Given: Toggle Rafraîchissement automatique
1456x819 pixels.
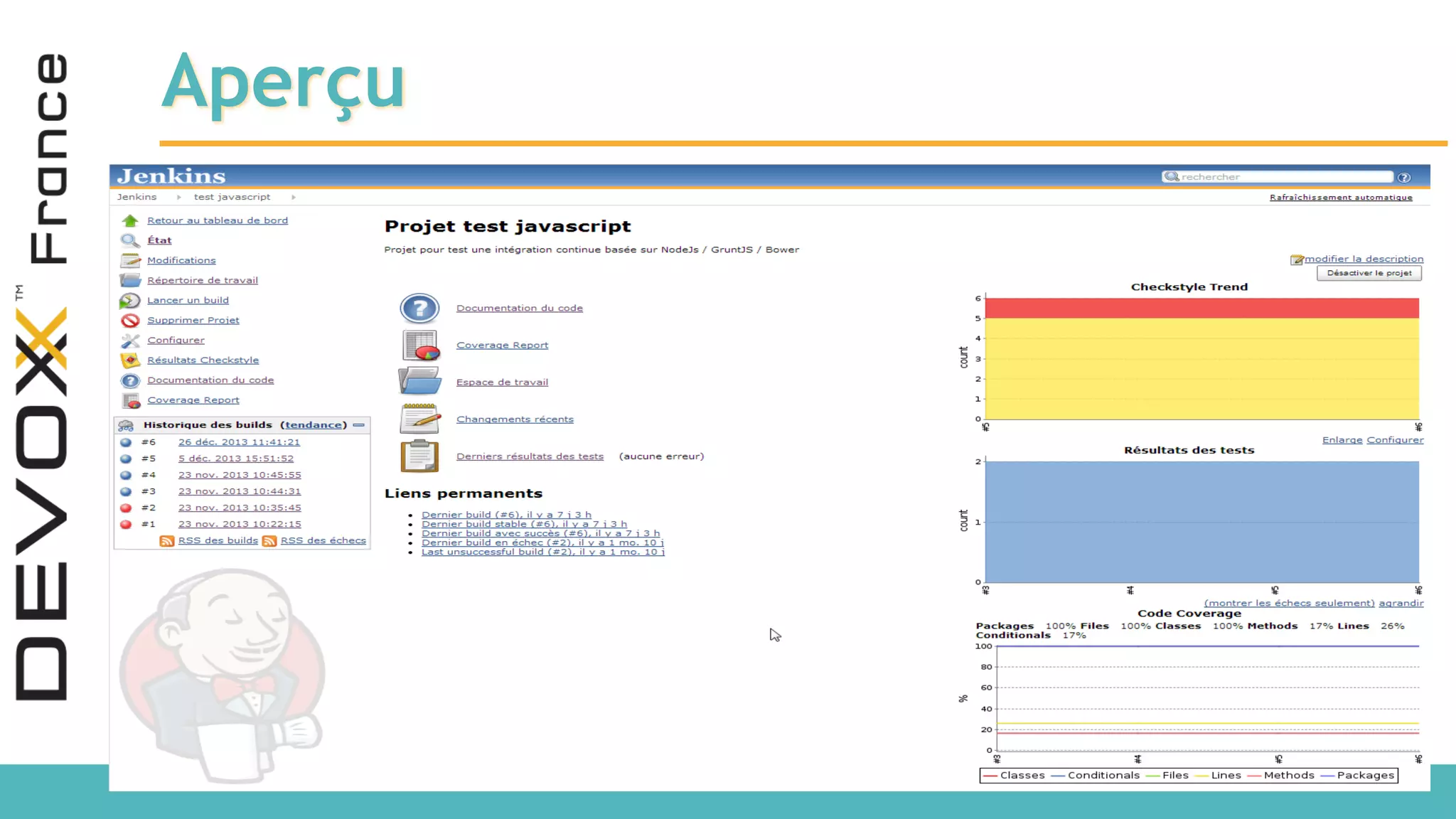Looking at the screenshot, I should 1341,198.
